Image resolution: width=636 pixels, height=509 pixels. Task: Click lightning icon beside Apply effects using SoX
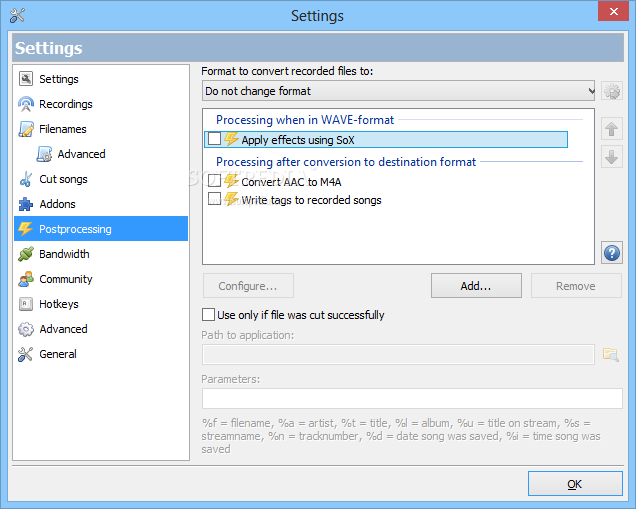tap(231, 139)
